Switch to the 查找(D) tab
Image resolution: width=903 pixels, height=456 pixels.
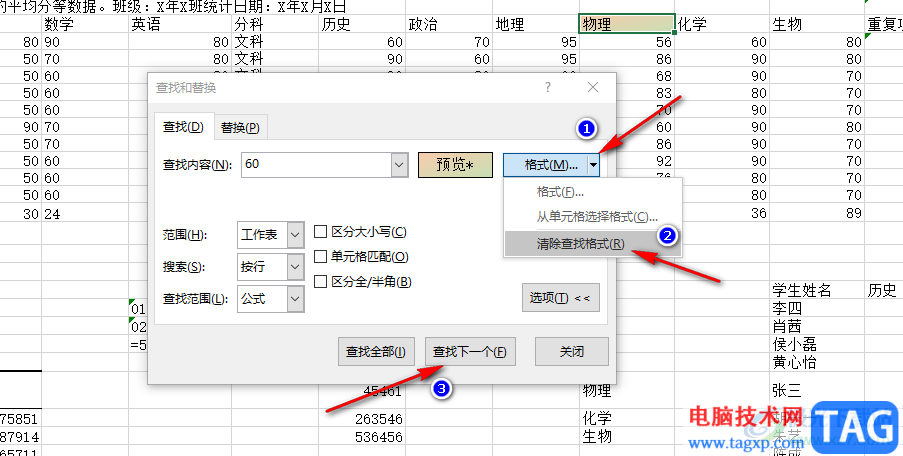pos(184,127)
